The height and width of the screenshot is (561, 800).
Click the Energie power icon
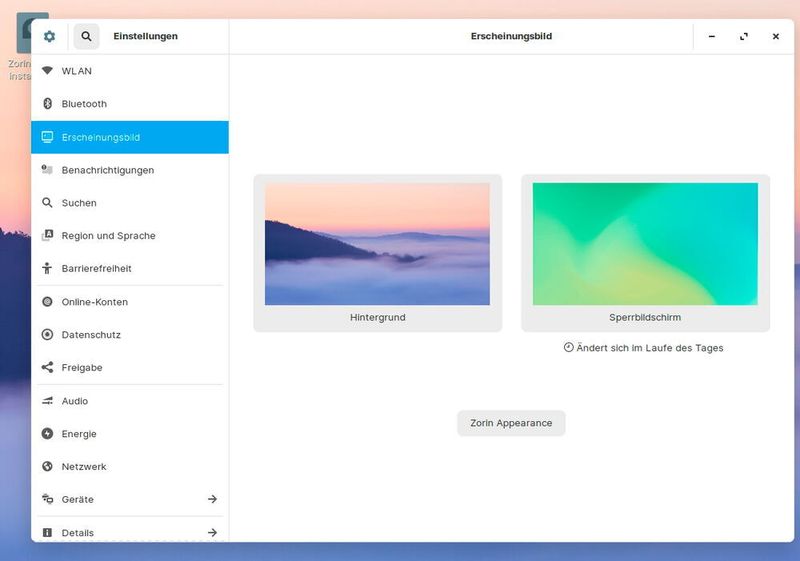[x=47, y=434]
